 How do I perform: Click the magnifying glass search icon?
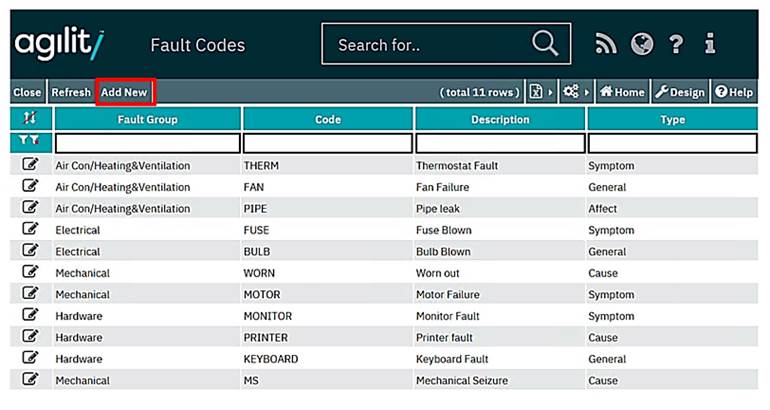tap(544, 44)
